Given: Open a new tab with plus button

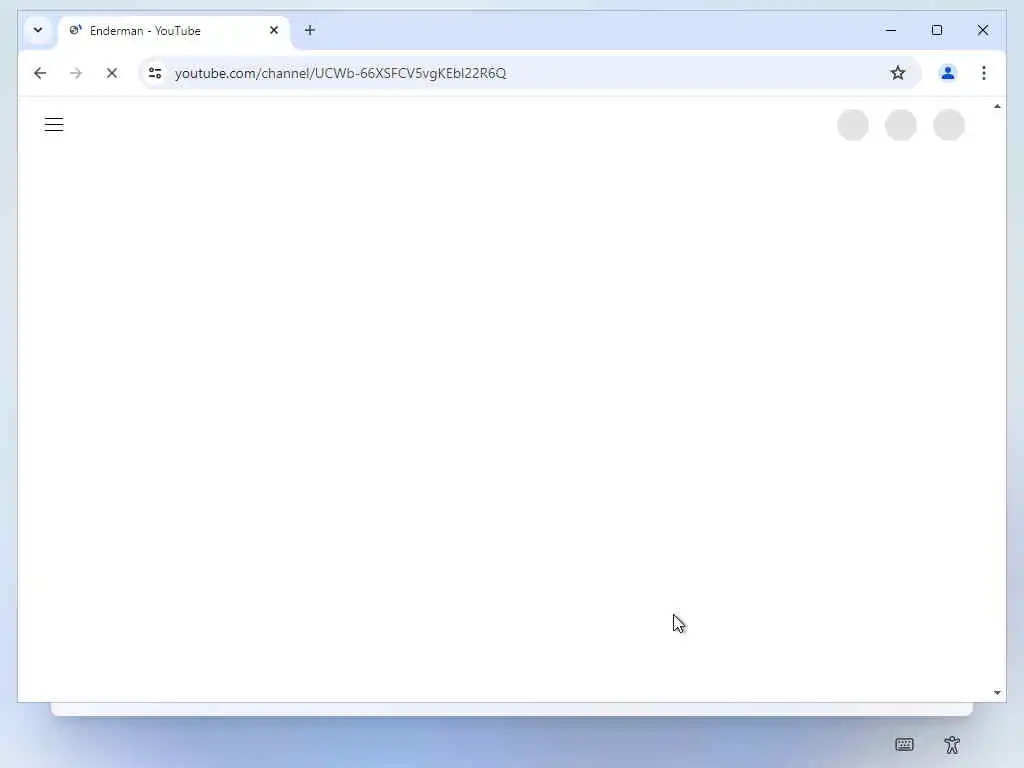Looking at the screenshot, I should [x=310, y=30].
